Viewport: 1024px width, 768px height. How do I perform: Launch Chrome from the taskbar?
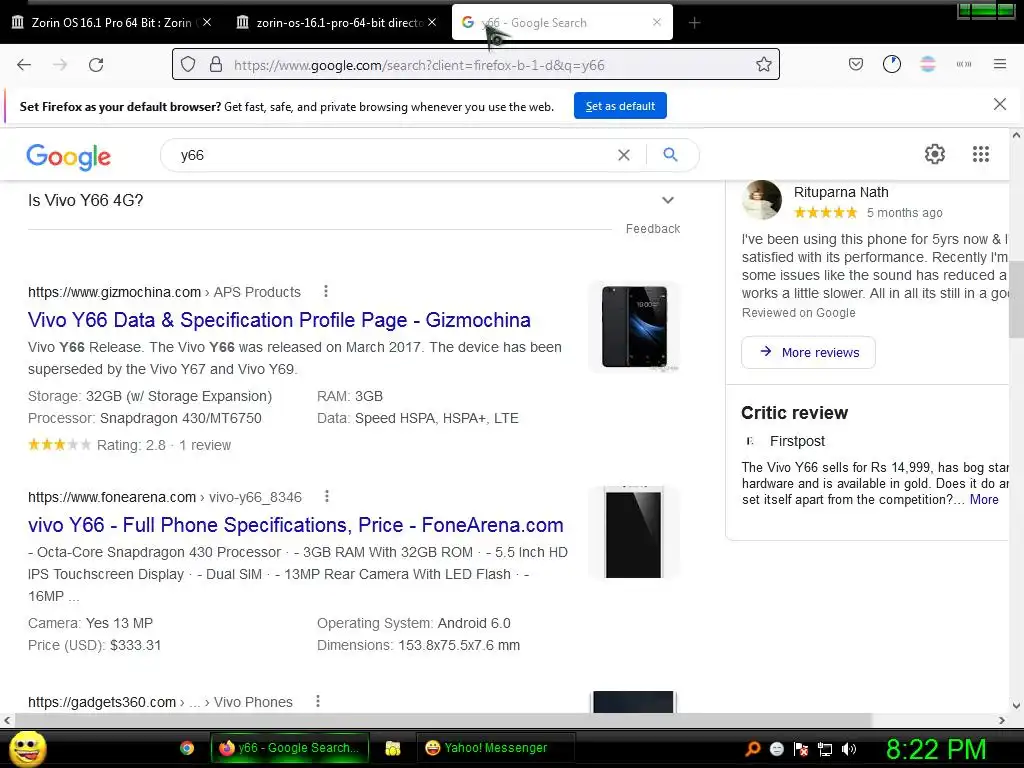point(187,748)
